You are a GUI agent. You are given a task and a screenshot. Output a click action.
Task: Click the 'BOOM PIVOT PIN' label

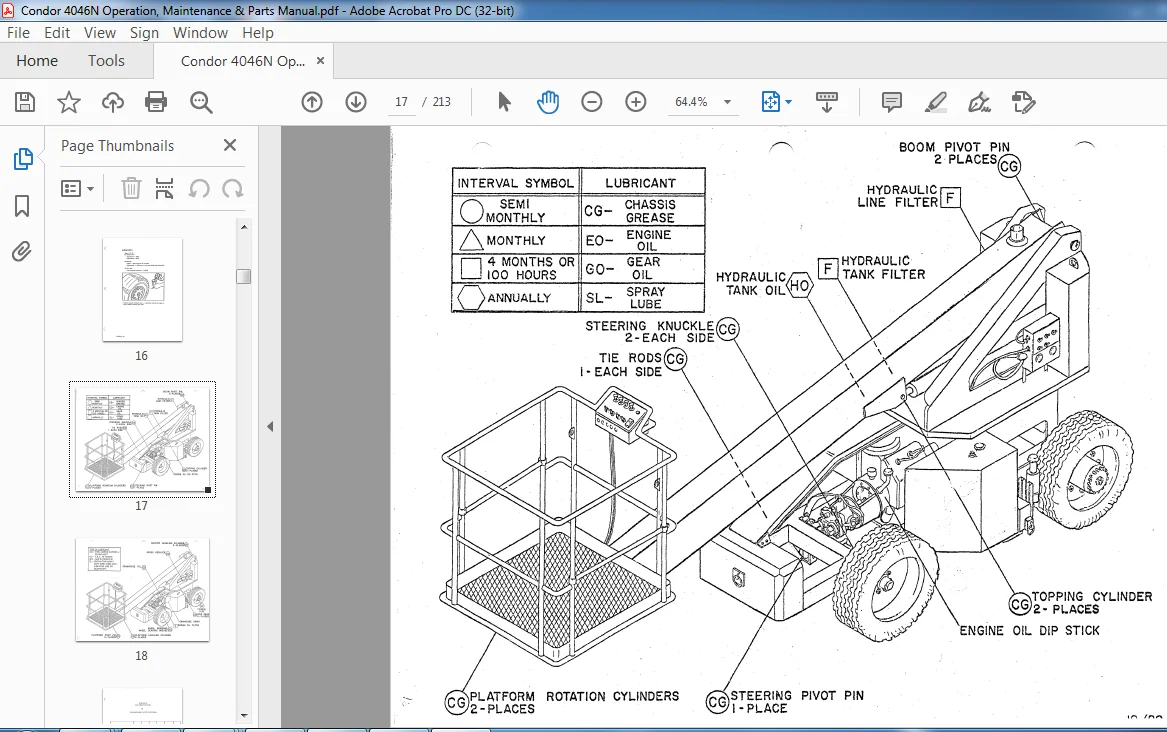(954, 147)
